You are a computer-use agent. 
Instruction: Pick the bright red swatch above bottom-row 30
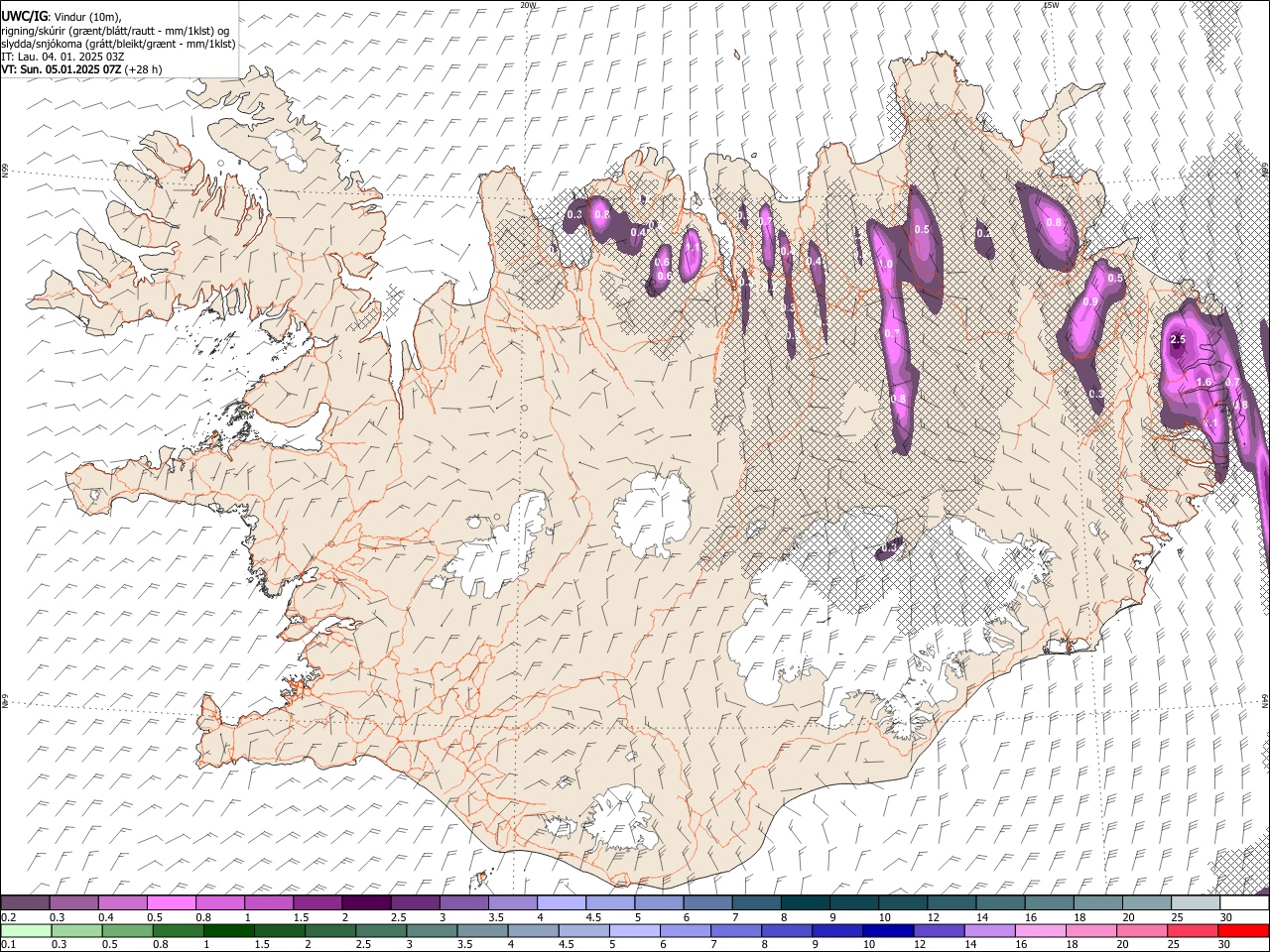point(1244,931)
